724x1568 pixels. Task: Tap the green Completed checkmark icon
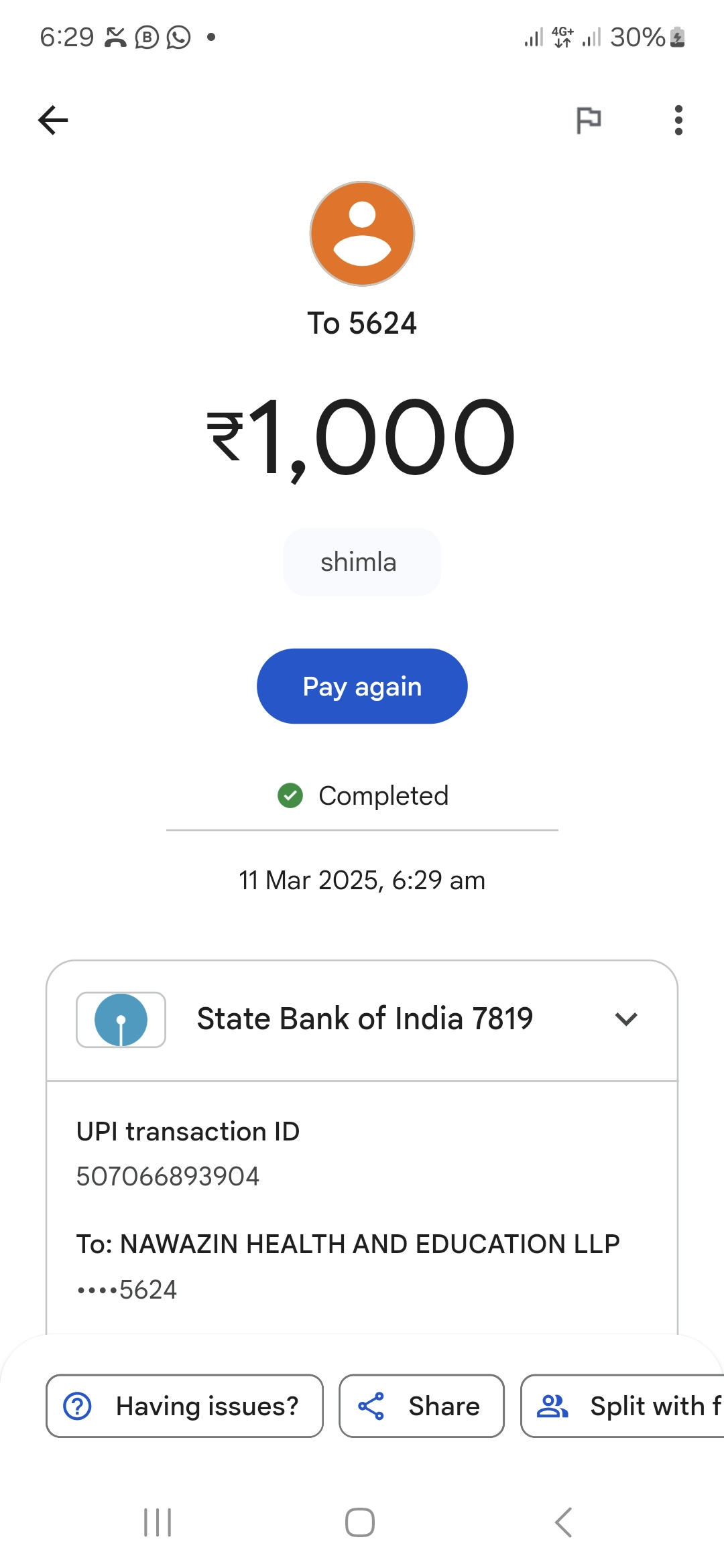(290, 796)
